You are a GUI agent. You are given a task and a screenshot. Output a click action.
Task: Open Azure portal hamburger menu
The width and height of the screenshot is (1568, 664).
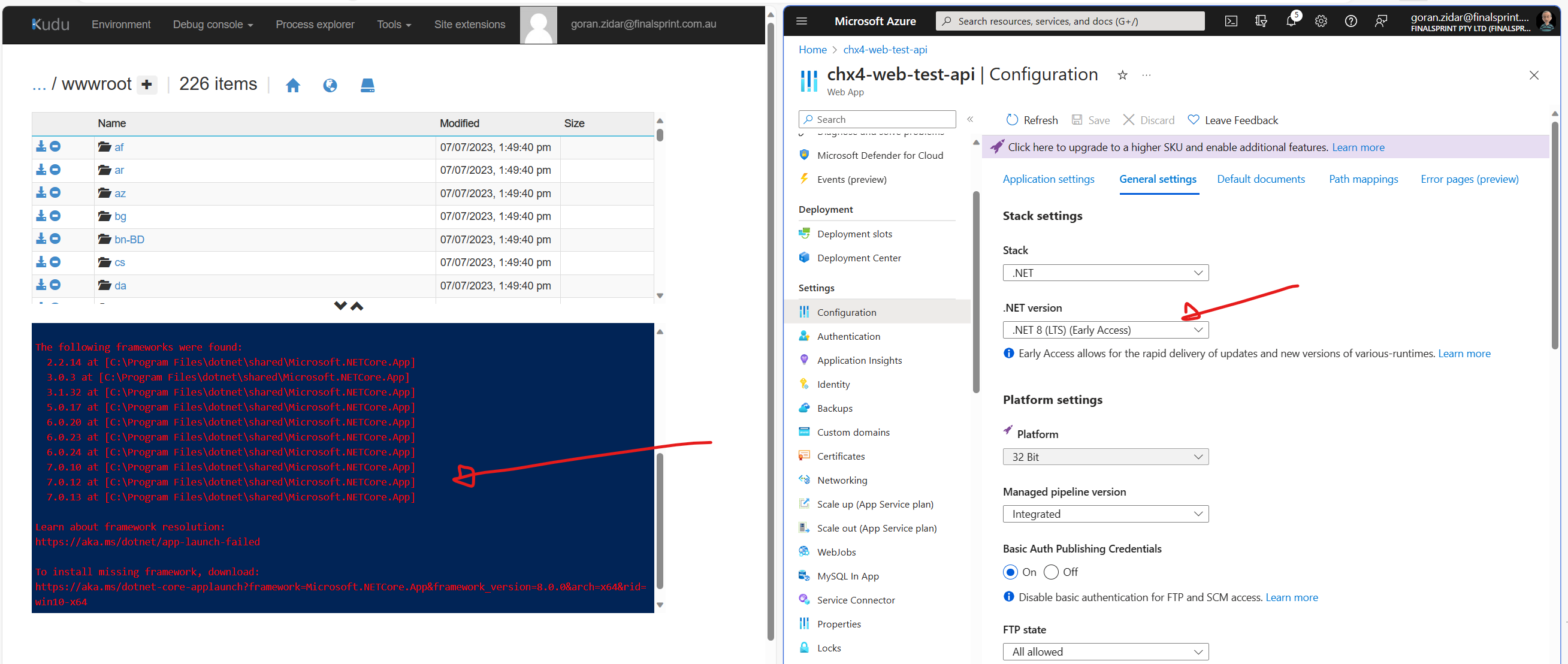tap(802, 22)
